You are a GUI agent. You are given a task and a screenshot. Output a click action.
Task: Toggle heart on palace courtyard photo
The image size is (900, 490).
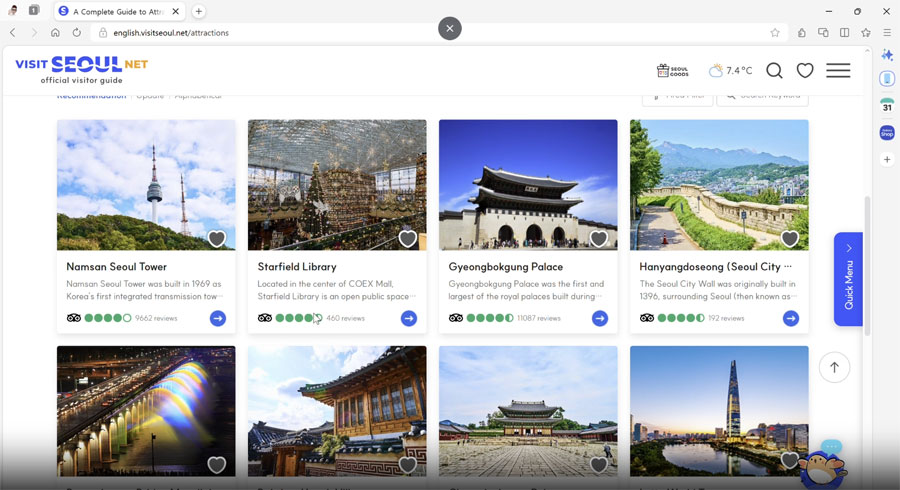(599, 464)
